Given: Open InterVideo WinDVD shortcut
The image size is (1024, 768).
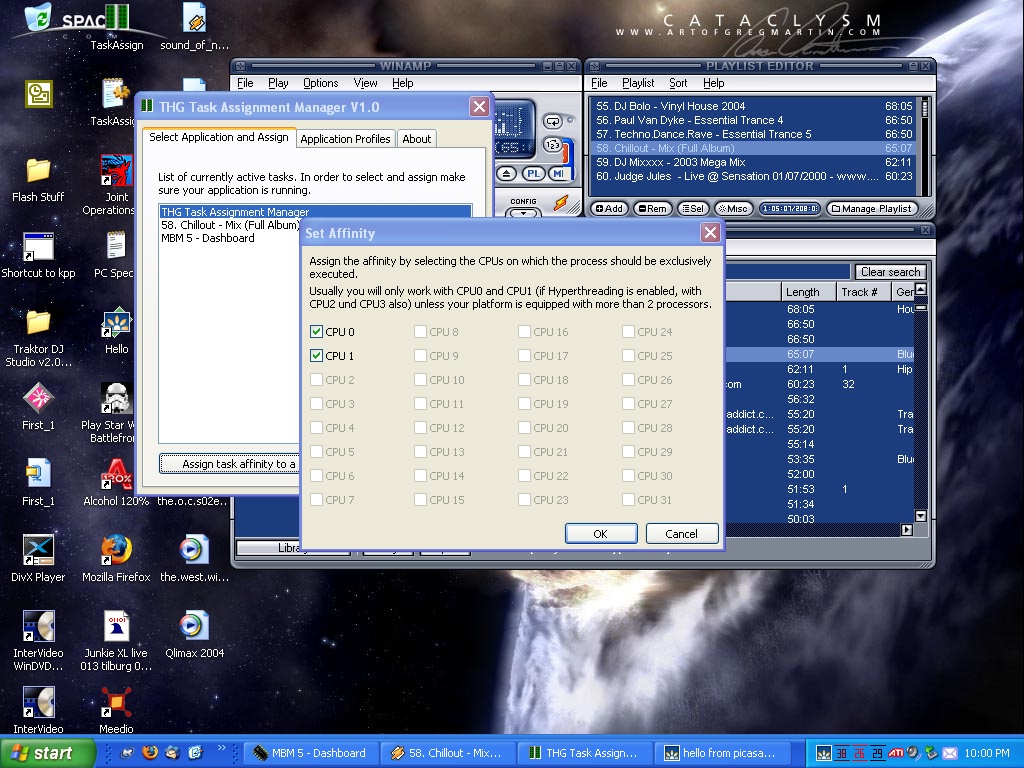Looking at the screenshot, I should pyautogui.click(x=38, y=641).
